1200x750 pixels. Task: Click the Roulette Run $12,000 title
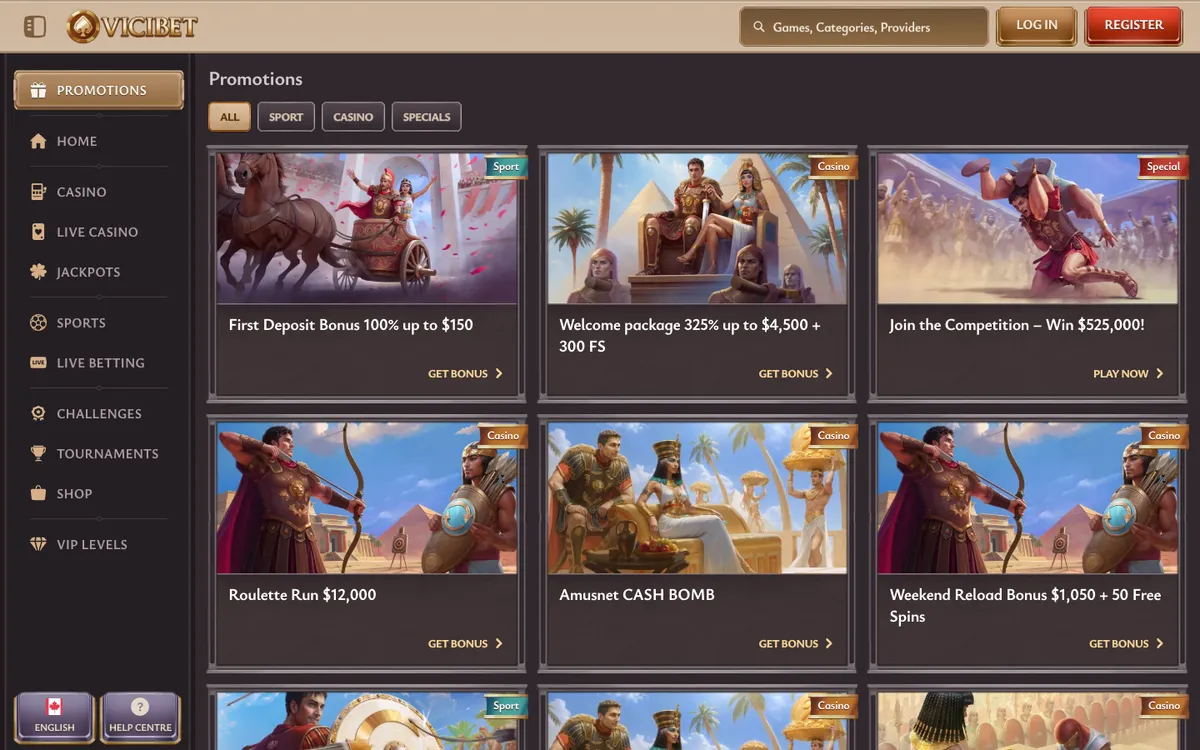tap(303, 595)
